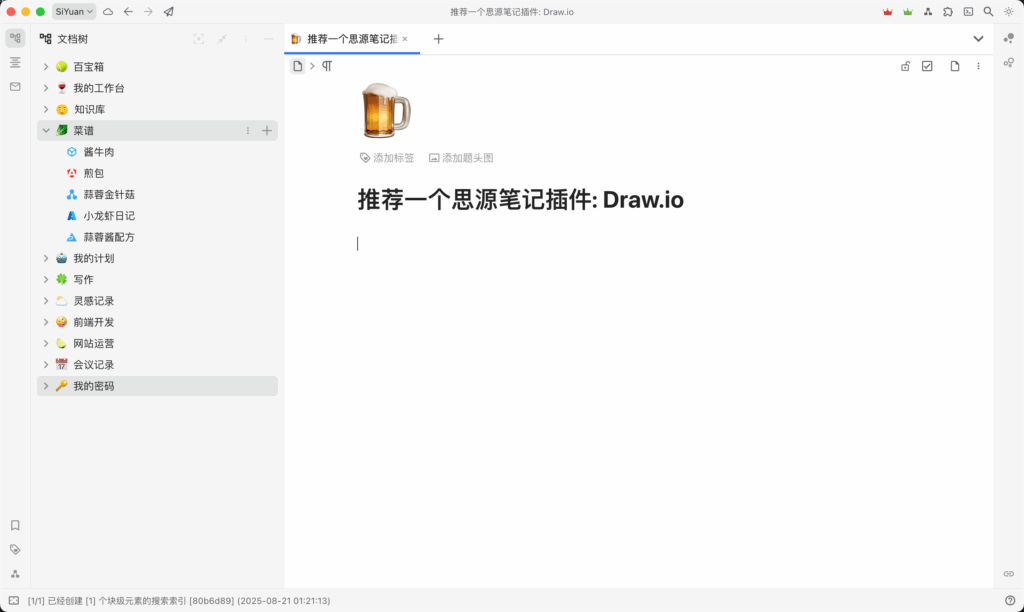Open the global search magnifier icon
The width and height of the screenshot is (1024, 612).
pyautogui.click(x=988, y=12)
